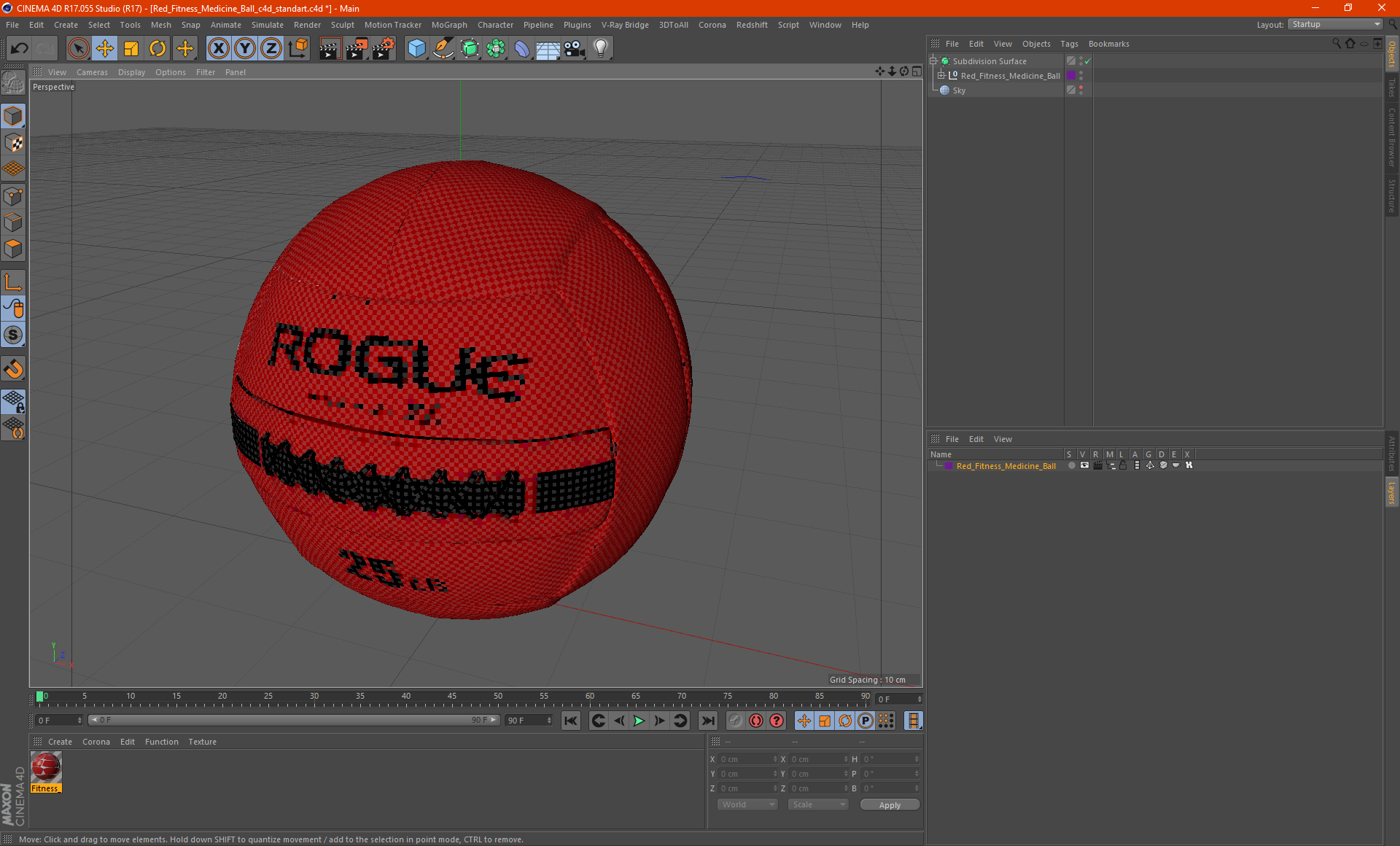The height and width of the screenshot is (846, 1400).
Task: Open material manager Texture menu
Action: coord(202,742)
